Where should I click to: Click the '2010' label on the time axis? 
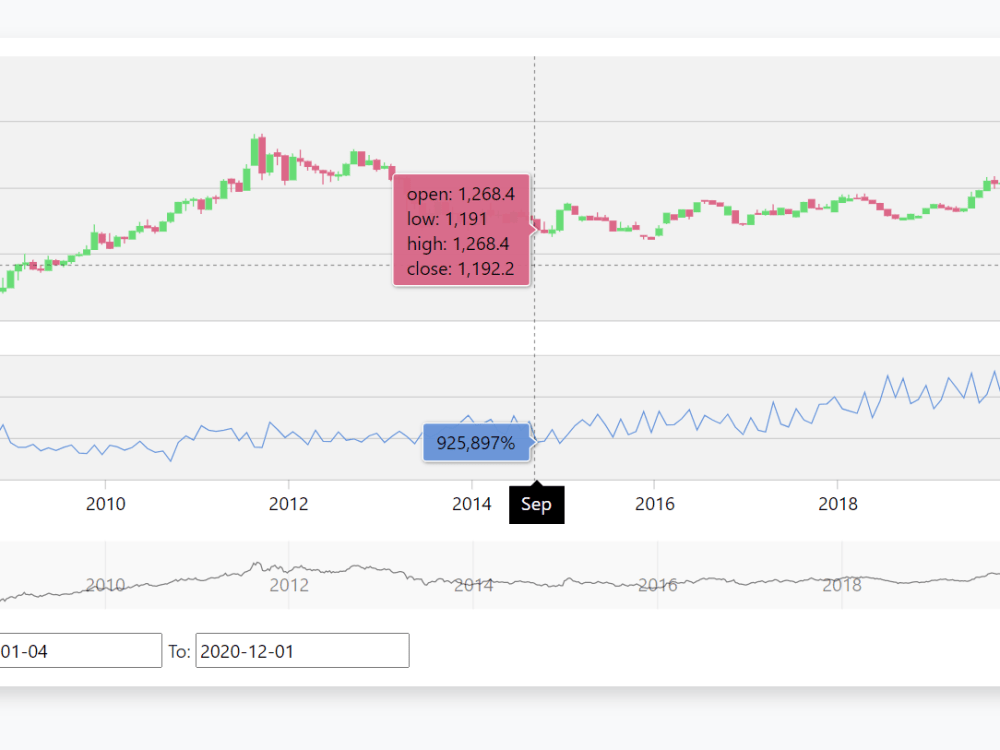pyautogui.click(x=107, y=504)
